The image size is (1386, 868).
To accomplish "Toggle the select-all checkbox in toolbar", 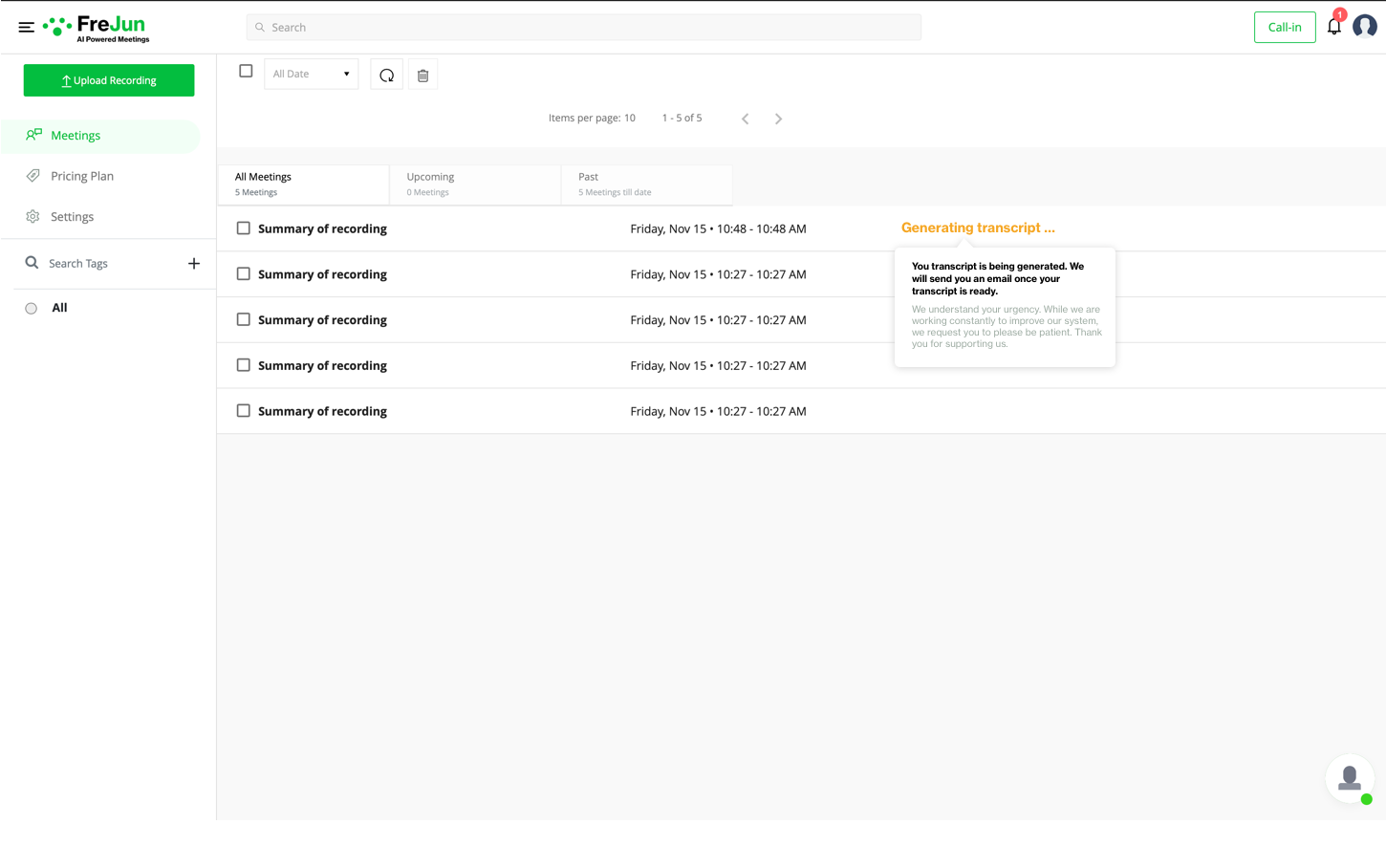I will pyautogui.click(x=246, y=71).
